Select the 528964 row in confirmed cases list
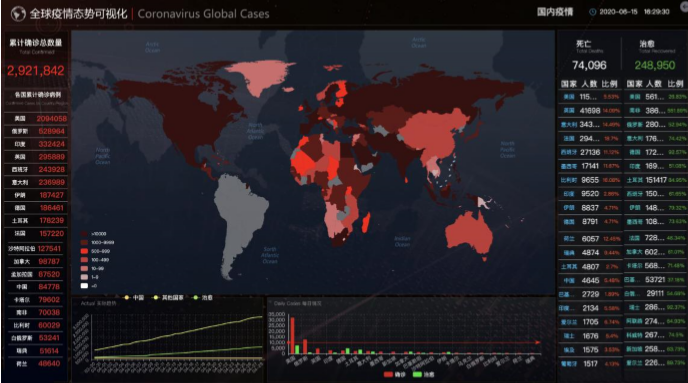 36,131
